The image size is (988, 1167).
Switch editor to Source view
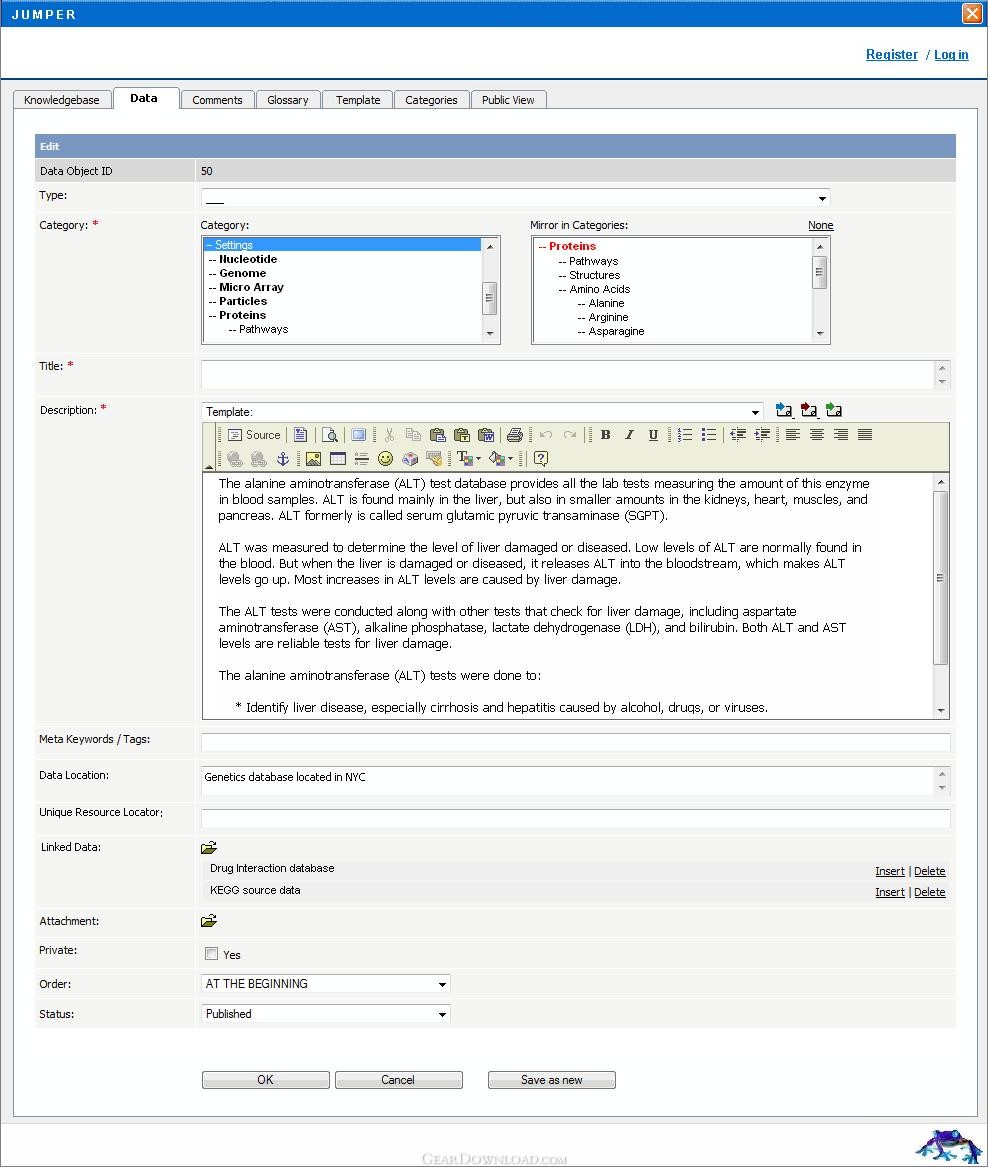[254, 435]
